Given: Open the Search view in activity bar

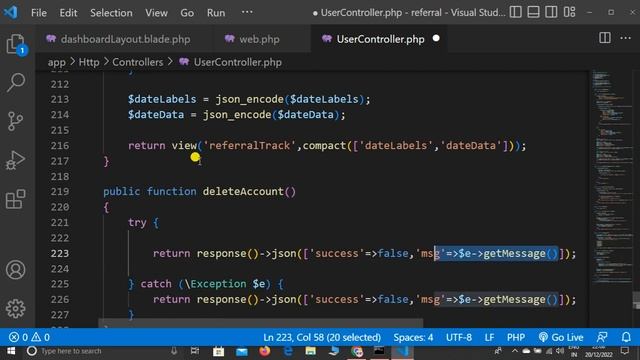Looking at the screenshot, I should pos(16,82).
